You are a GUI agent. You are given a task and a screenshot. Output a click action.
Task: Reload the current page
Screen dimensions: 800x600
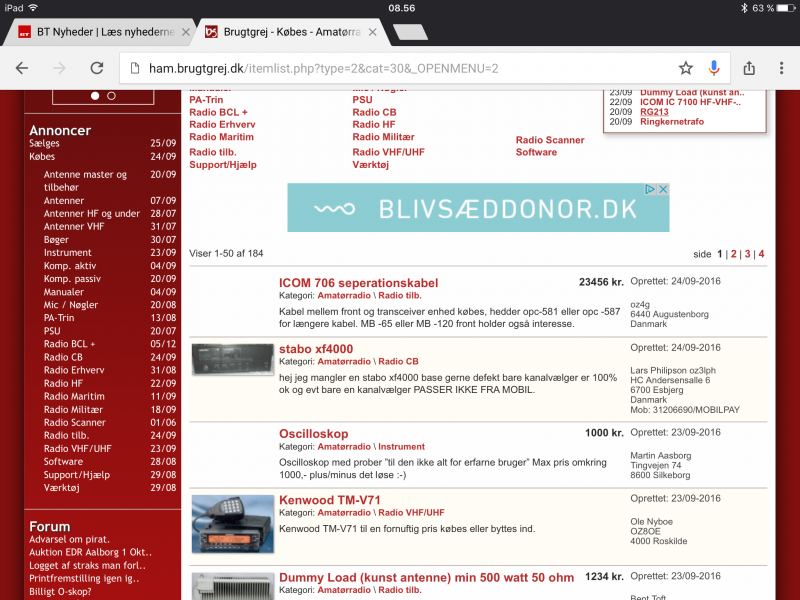coord(97,68)
